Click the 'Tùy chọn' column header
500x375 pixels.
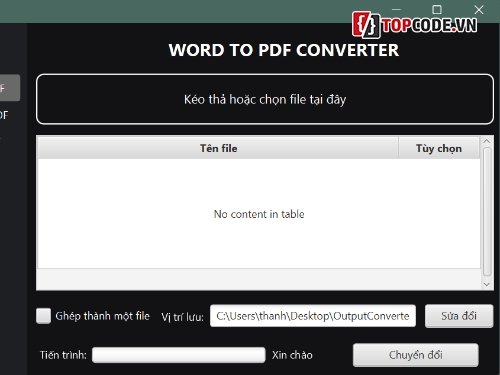pyautogui.click(x=439, y=148)
